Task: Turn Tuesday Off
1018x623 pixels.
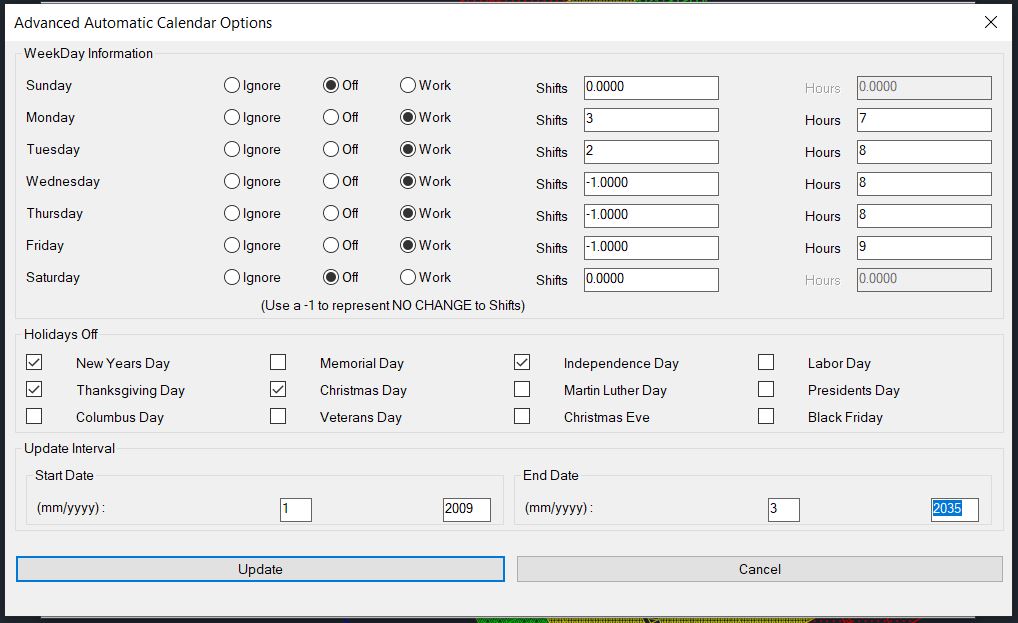Action: coord(328,149)
